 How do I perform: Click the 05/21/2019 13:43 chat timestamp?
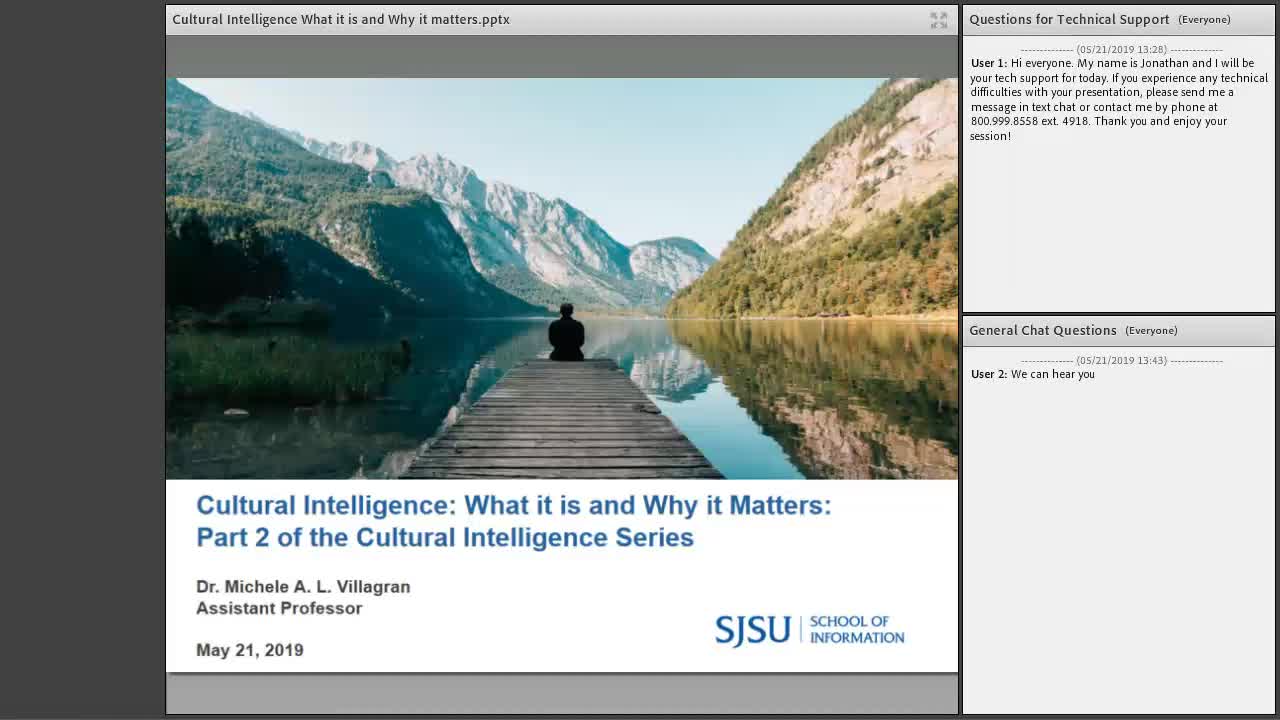(x=1121, y=360)
